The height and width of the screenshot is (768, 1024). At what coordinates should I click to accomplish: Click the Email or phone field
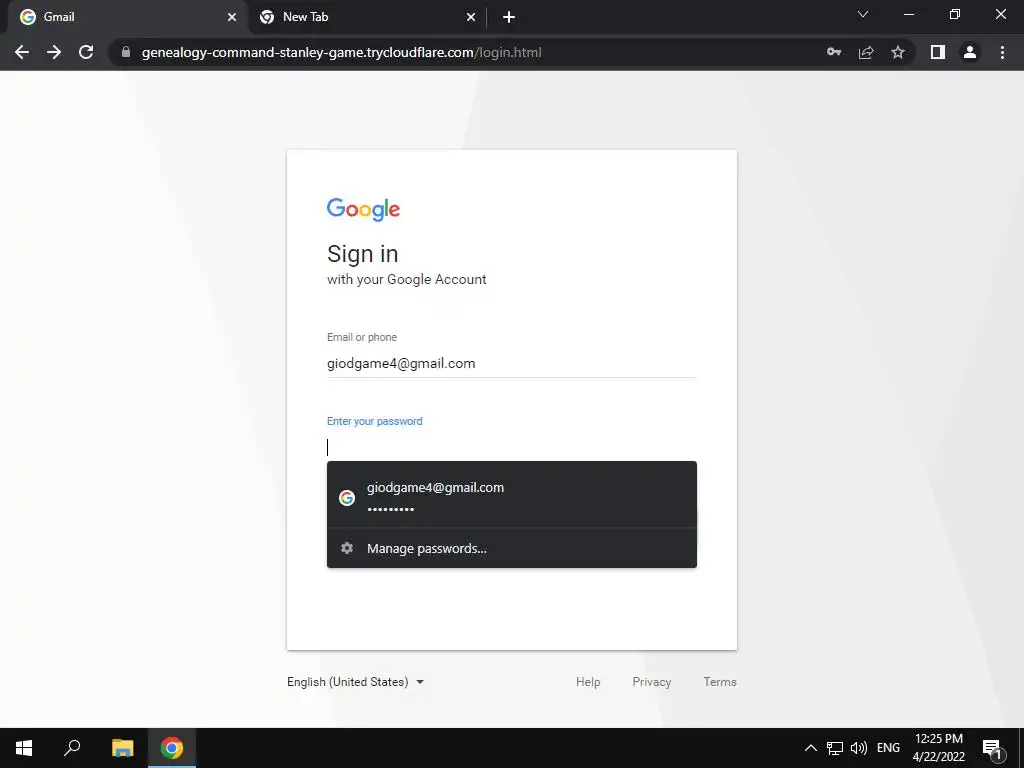[x=511, y=364]
